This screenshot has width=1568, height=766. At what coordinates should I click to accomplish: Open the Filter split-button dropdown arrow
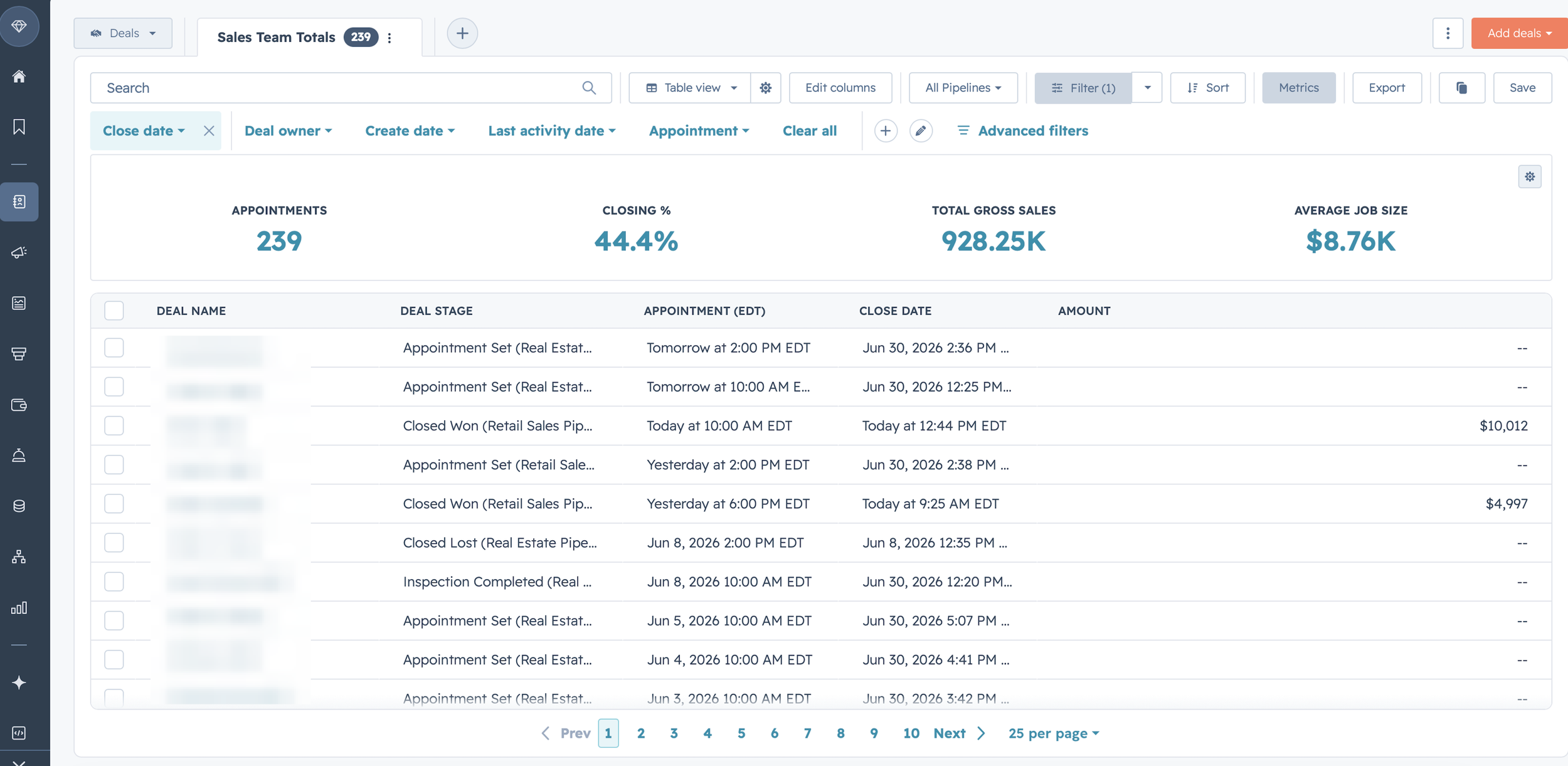pyautogui.click(x=1147, y=88)
